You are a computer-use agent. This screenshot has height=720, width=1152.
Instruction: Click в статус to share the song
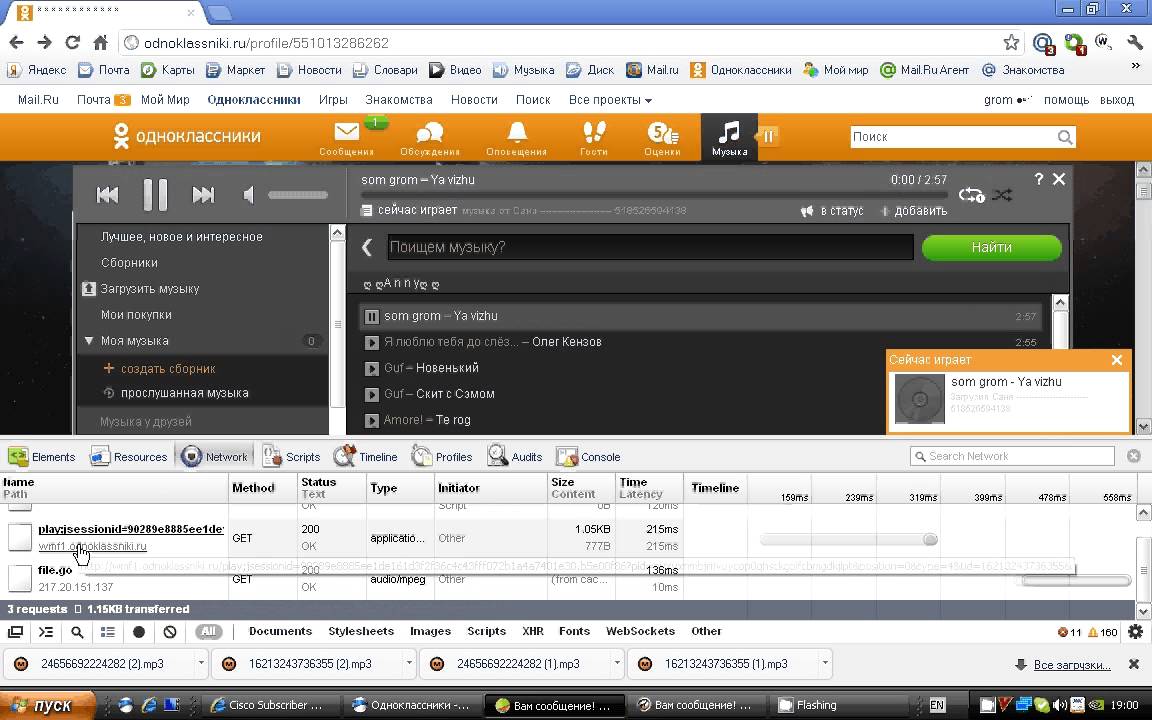tap(832, 211)
